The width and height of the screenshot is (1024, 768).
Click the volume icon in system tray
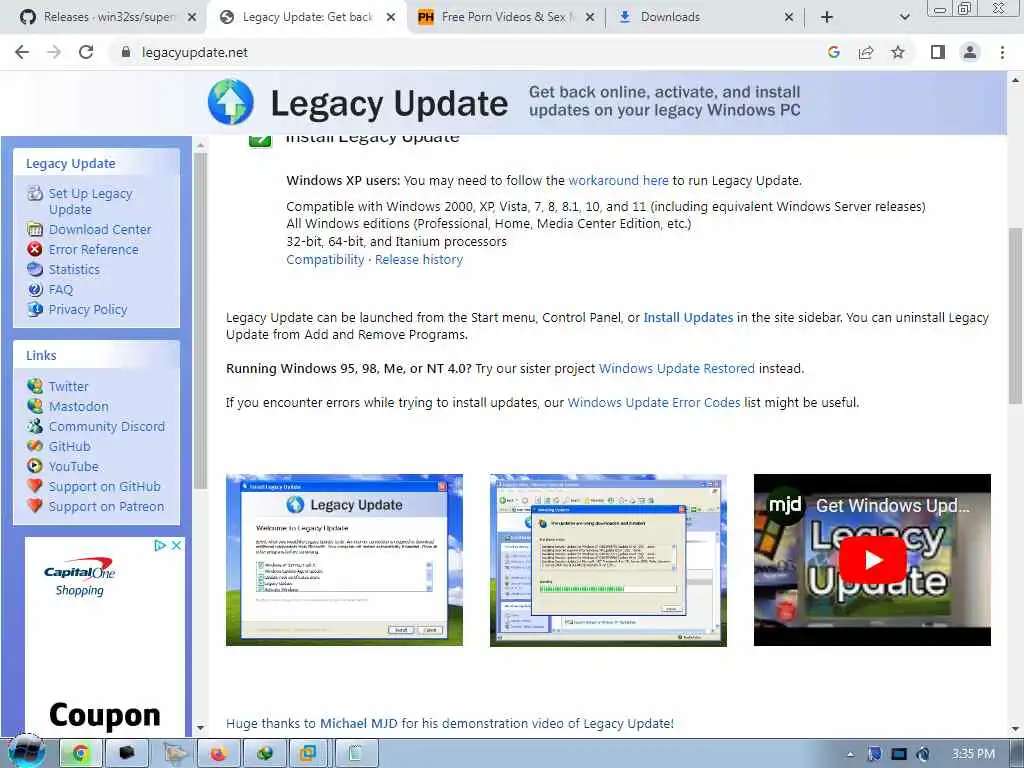[923, 754]
